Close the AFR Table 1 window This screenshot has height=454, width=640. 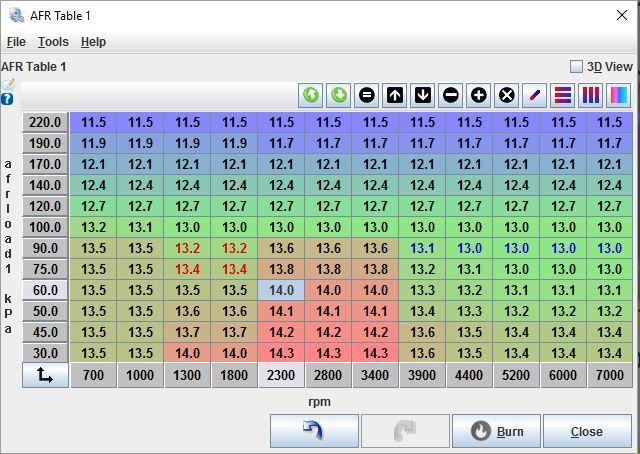[622, 15]
